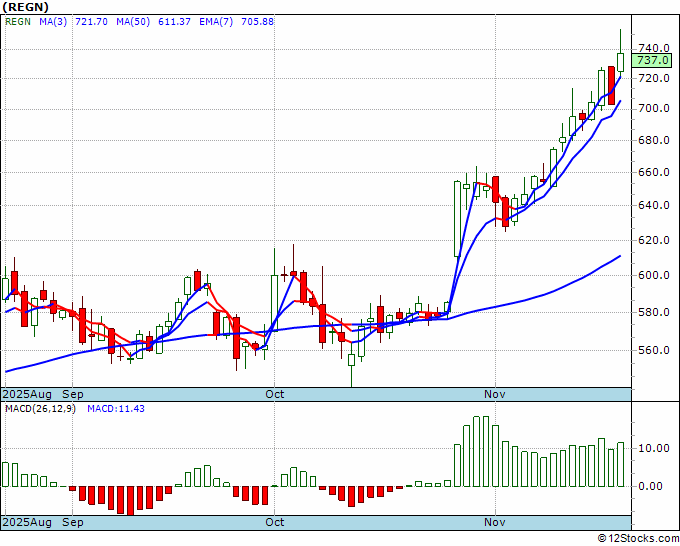Click the MA(3) value 721.70
This screenshot has width=680, height=546.
(x=92, y=22)
